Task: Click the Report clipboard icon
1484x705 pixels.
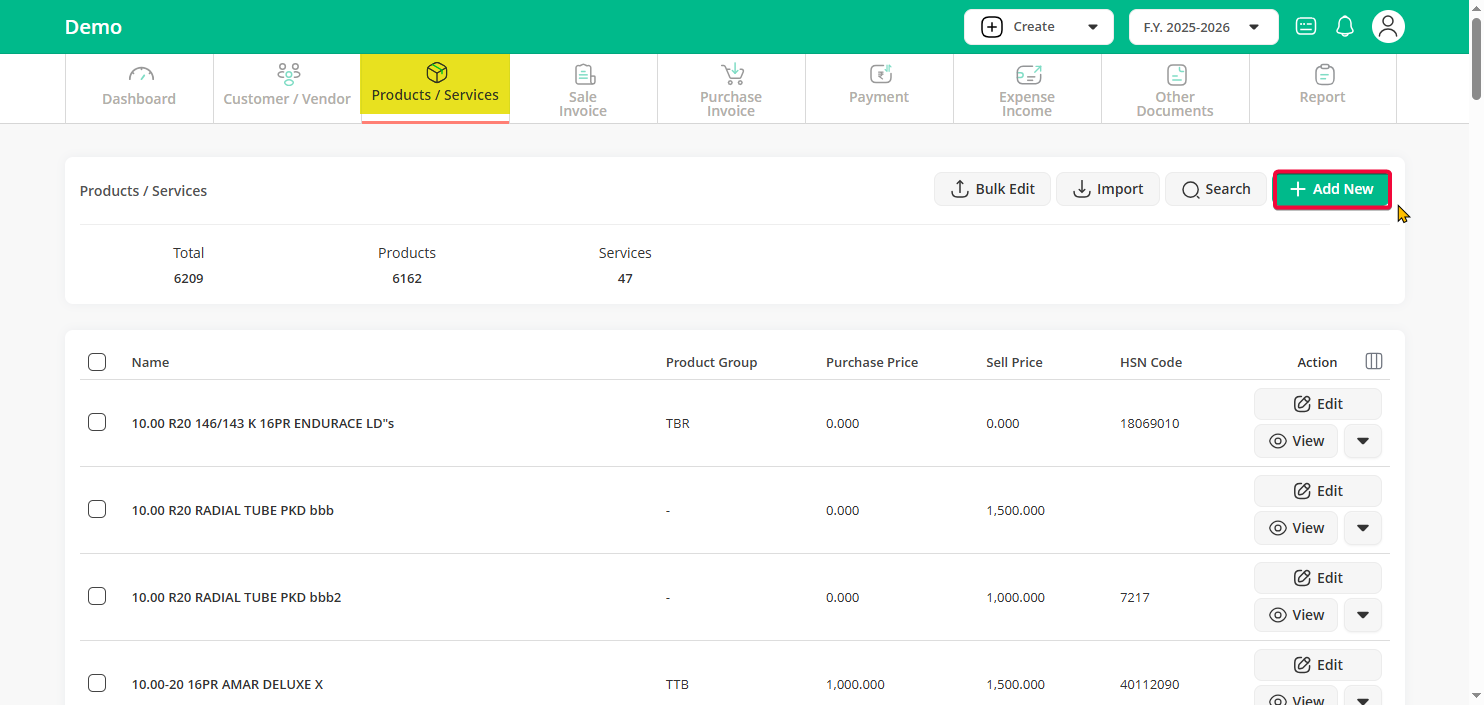Action: 1323,74
